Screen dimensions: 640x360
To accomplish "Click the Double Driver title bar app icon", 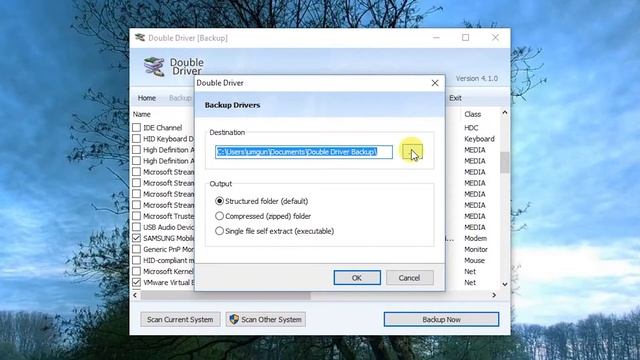I will [x=140, y=38].
